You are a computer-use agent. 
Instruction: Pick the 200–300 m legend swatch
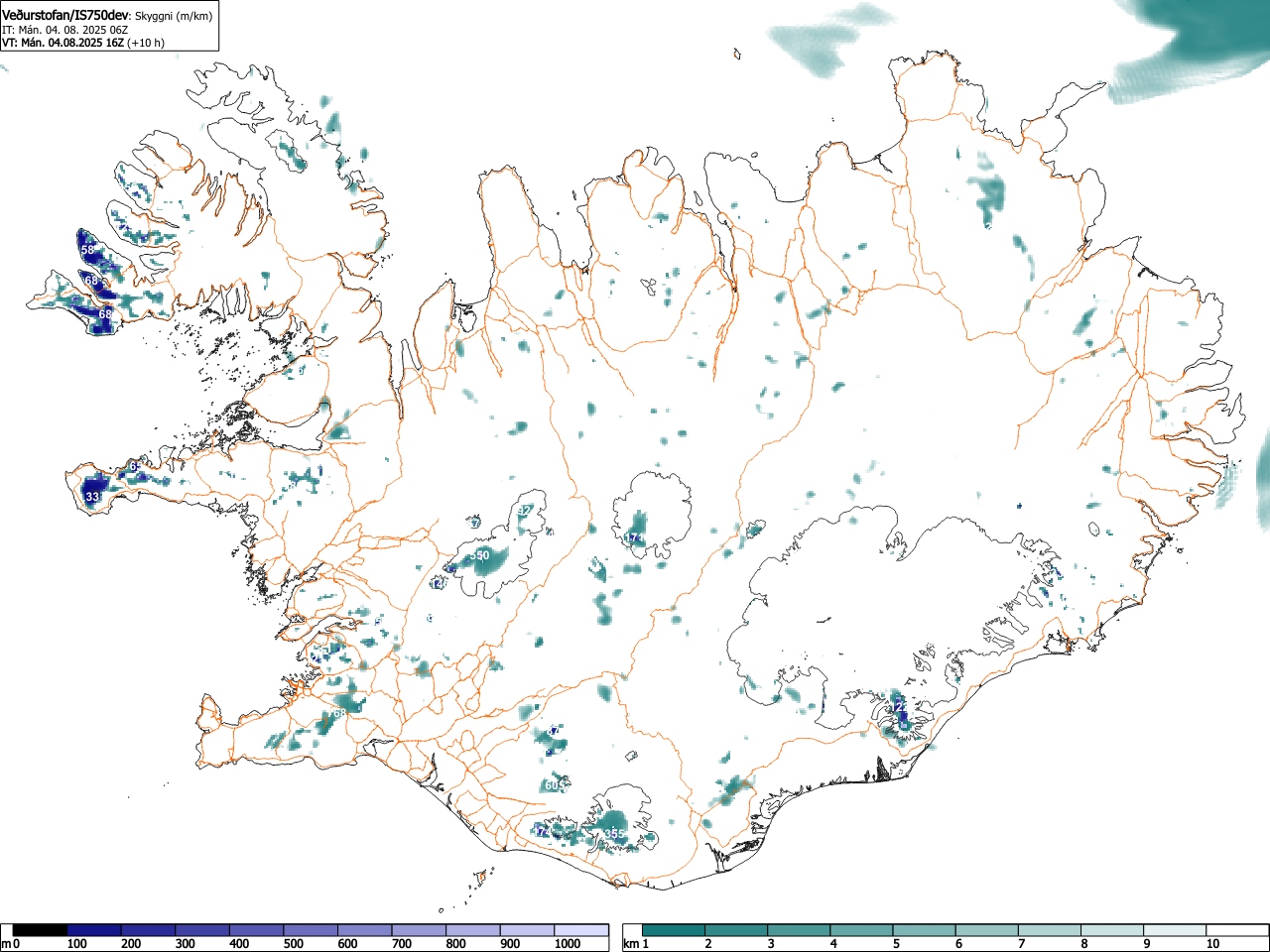(x=149, y=930)
